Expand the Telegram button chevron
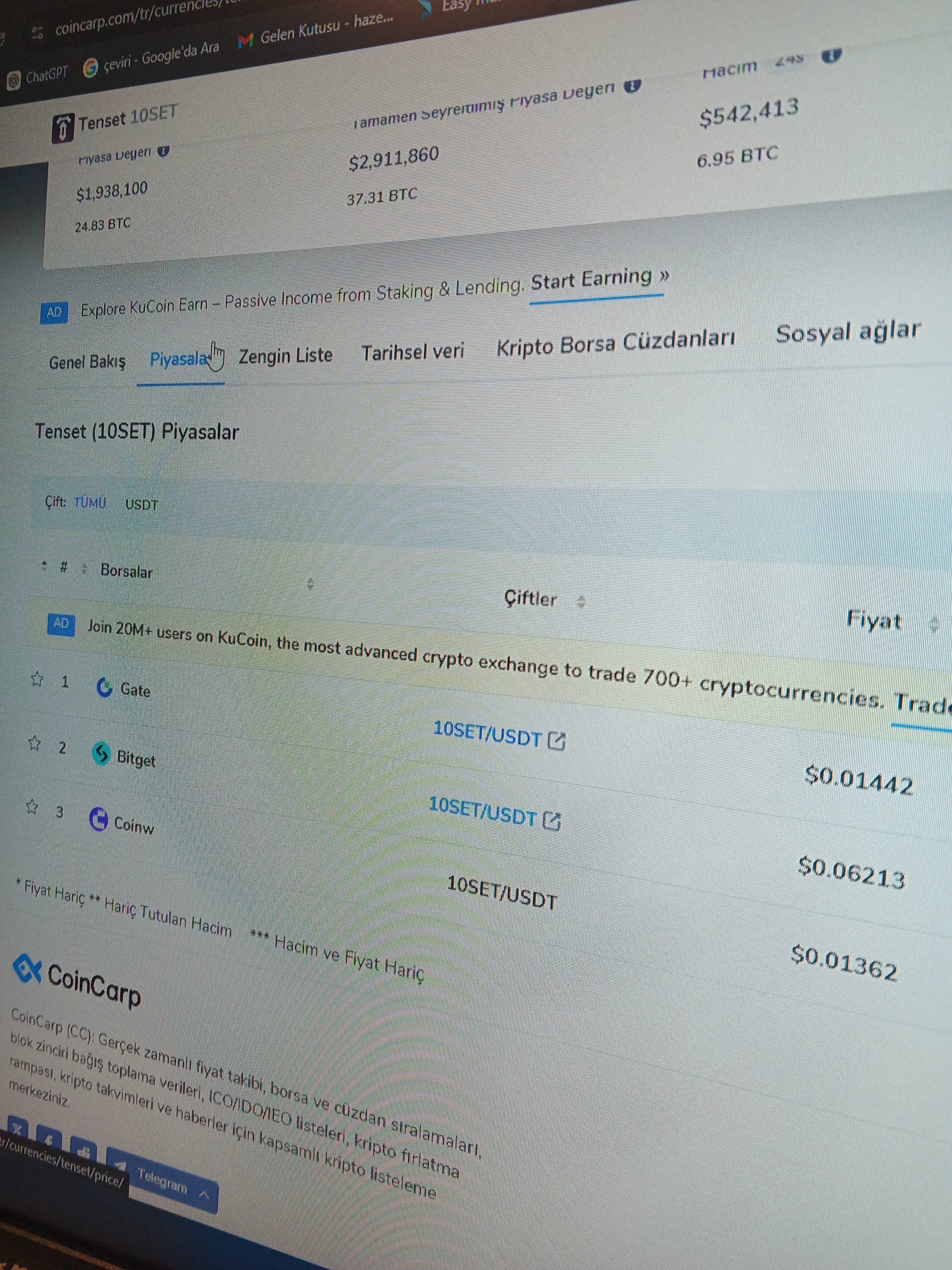This screenshot has height=1270, width=952. [204, 1195]
